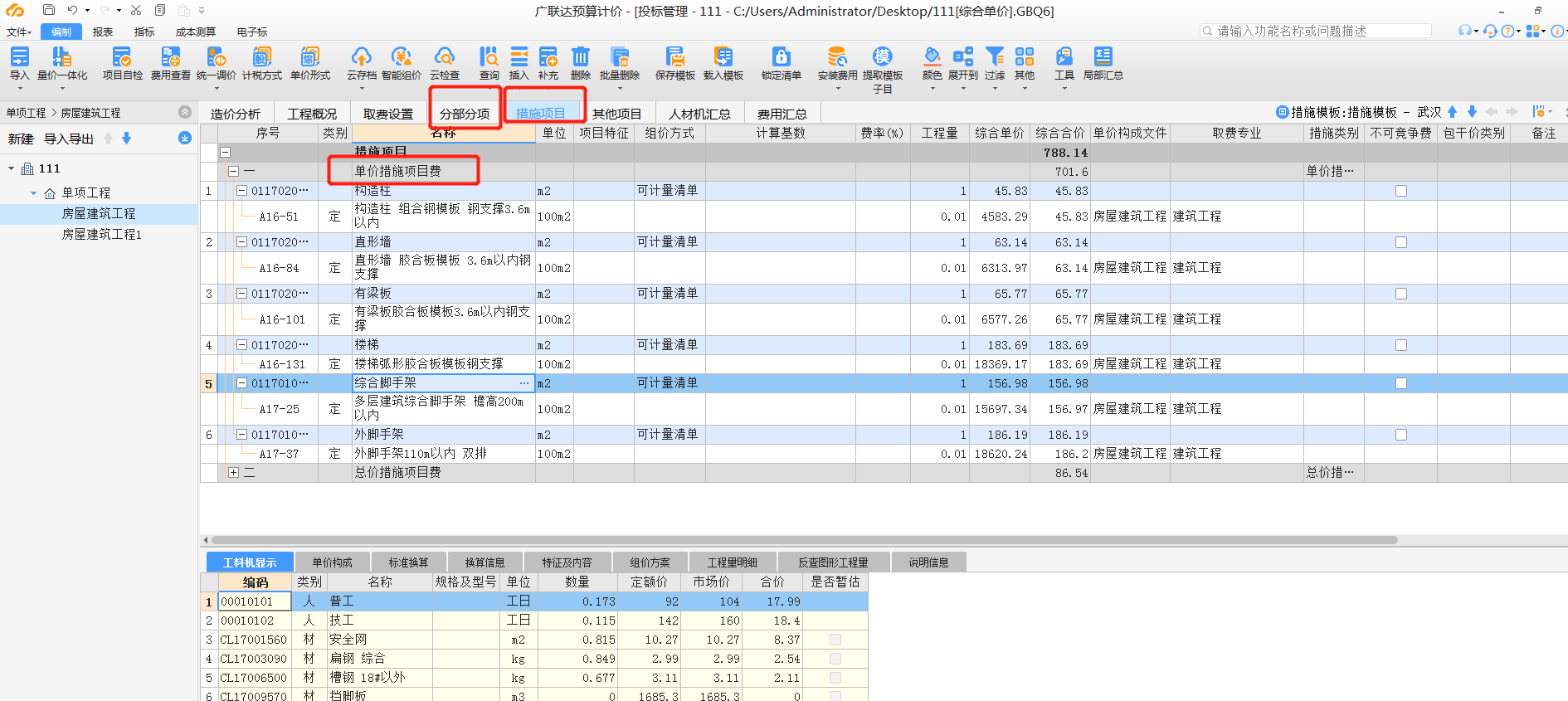Toggle 不可竞争费 checkbox for 综合脚手架 row

[1401, 383]
